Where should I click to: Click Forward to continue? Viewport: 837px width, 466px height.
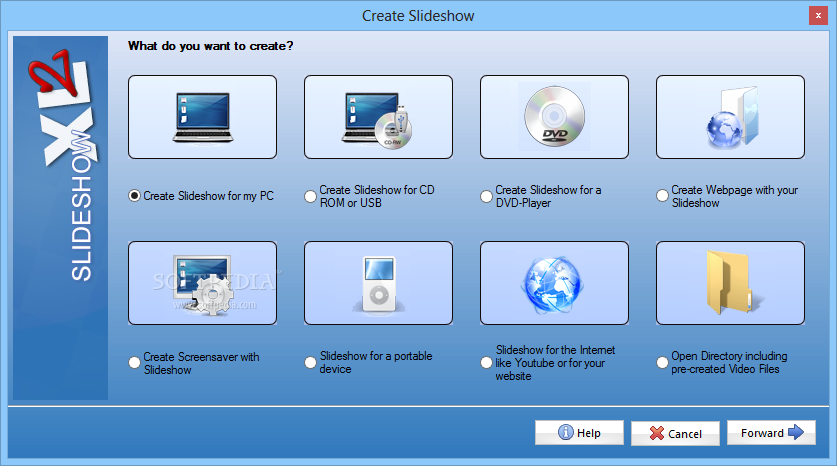(771, 432)
